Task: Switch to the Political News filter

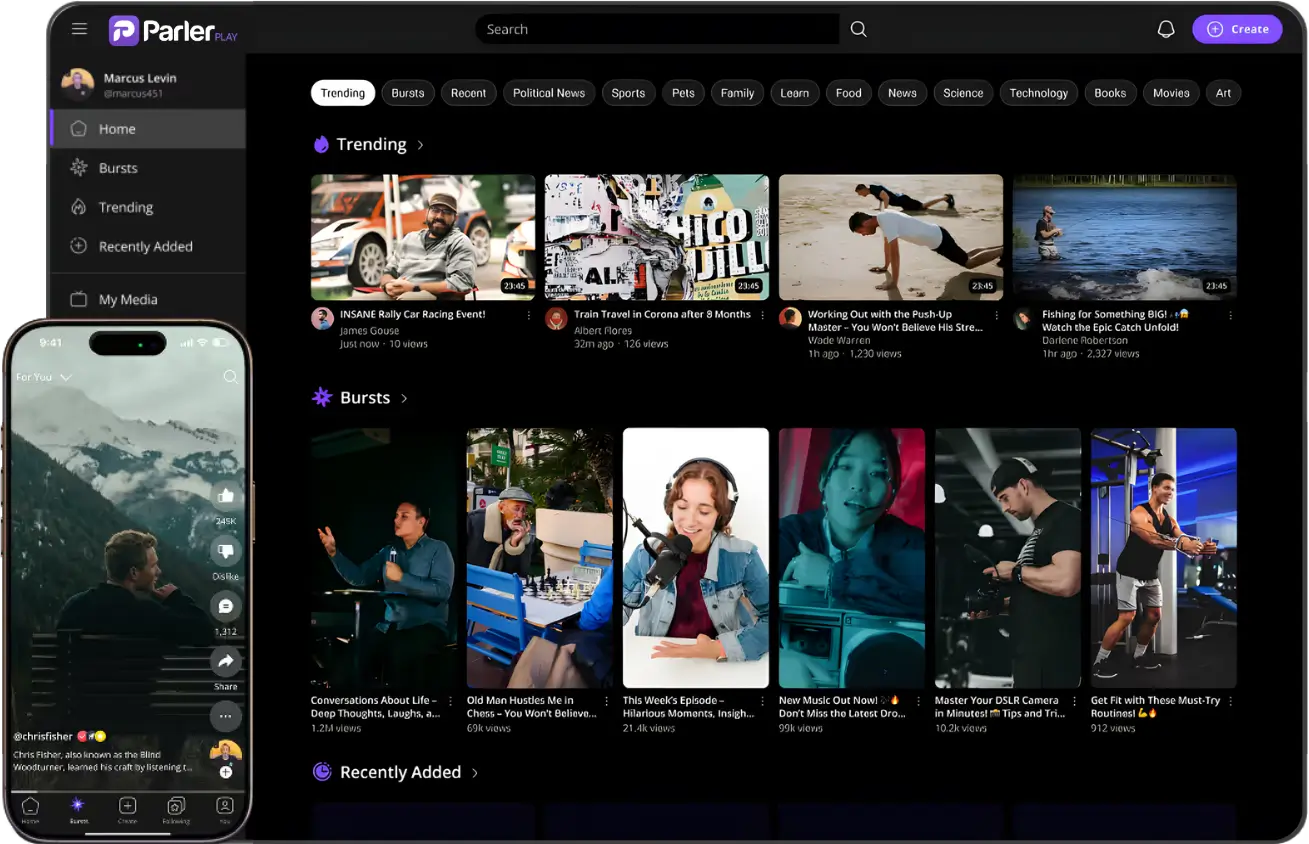Action: click(x=549, y=92)
